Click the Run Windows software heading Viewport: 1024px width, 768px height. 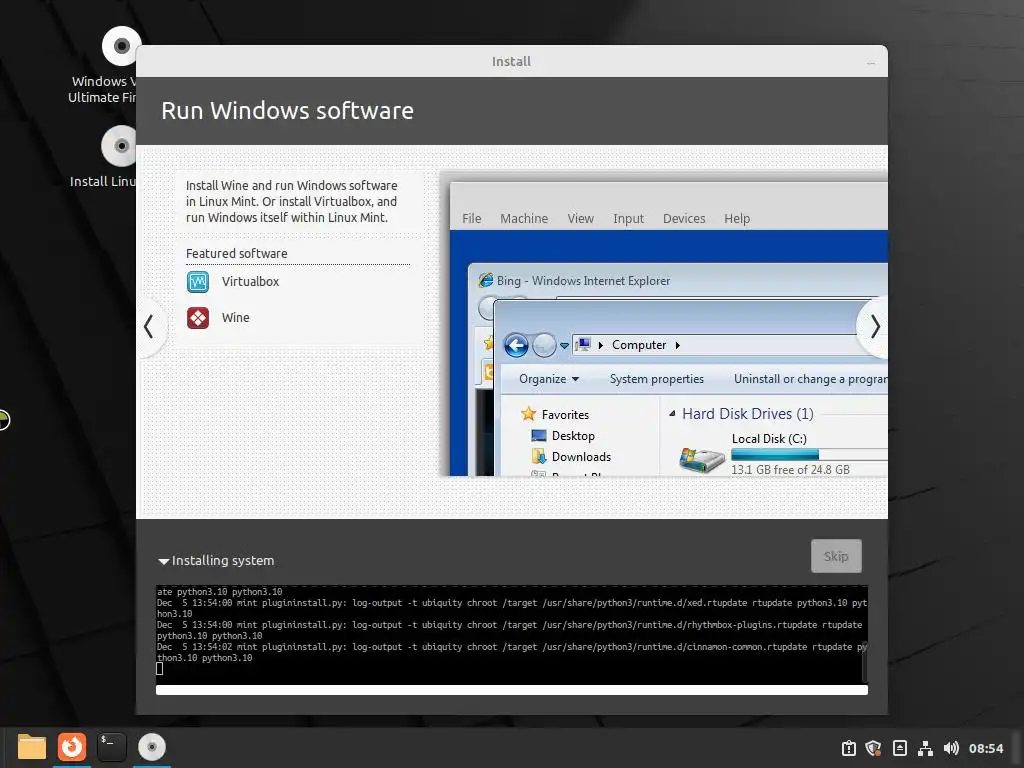(287, 110)
